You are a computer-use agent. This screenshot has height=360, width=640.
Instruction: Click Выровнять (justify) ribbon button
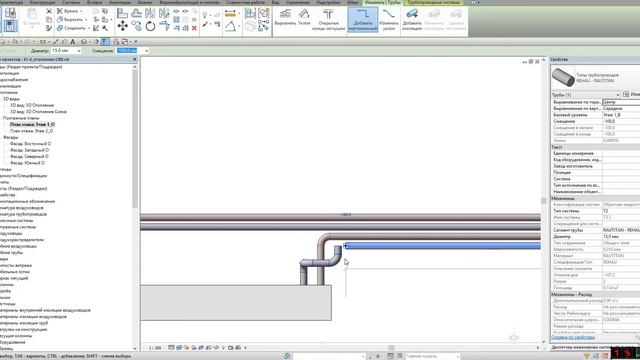pyautogui.click(x=285, y=18)
